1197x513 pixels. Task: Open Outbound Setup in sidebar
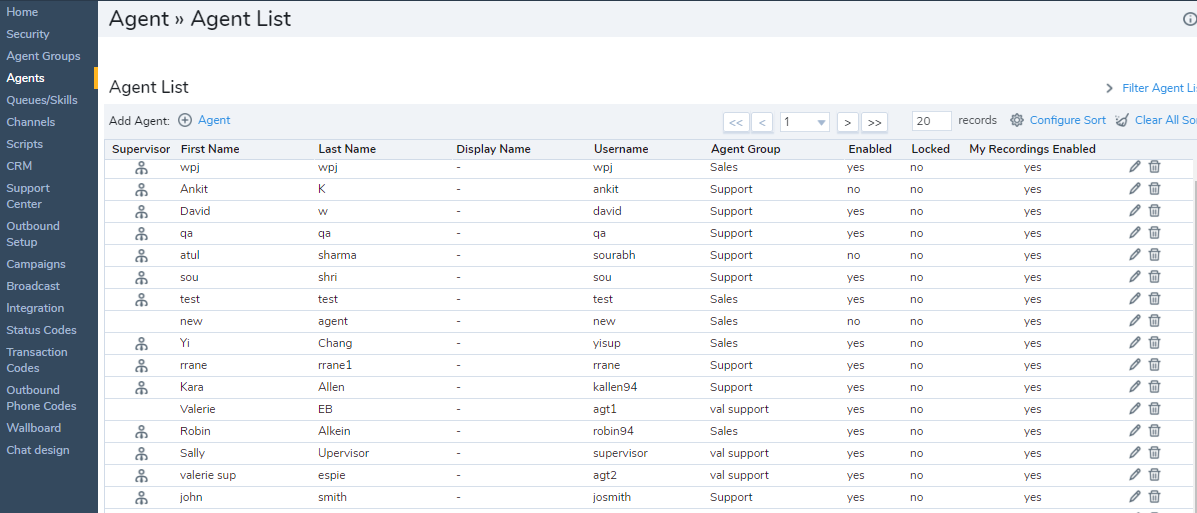click(33, 234)
